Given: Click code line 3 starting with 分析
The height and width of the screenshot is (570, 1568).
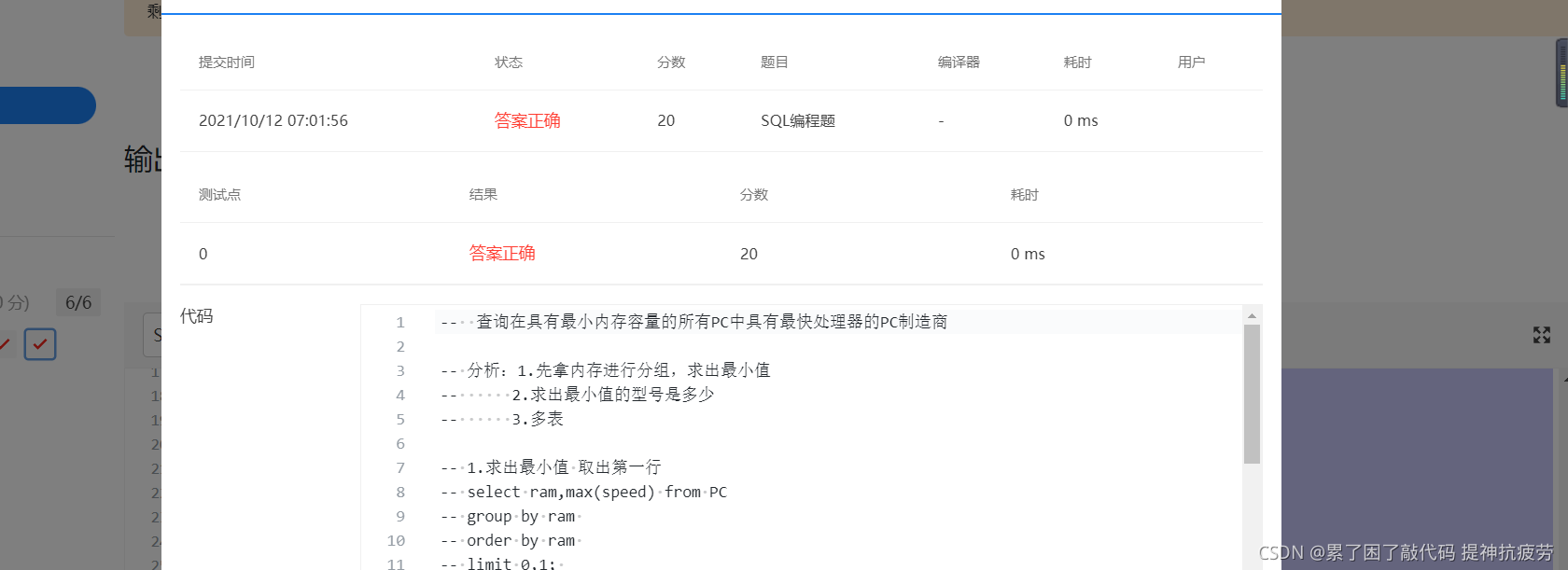Looking at the screenshot, I should [x=606, y=370].
